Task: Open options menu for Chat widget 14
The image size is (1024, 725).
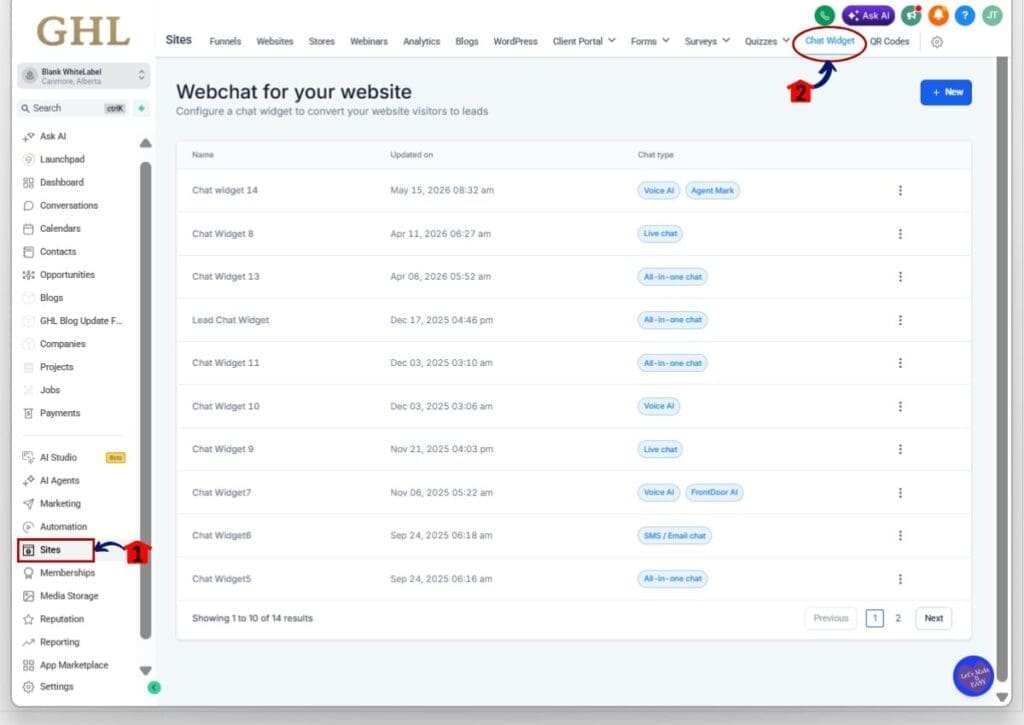Action: 900,190
